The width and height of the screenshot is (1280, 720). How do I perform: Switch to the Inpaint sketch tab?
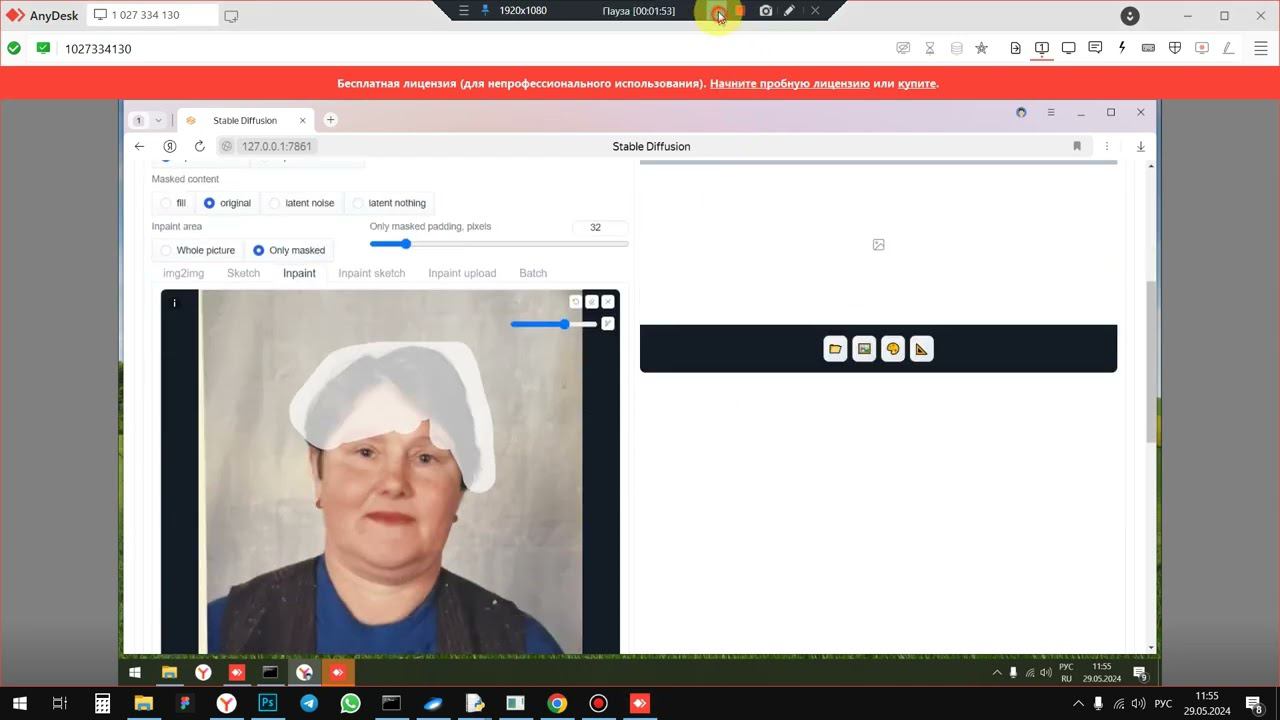[x=372, y=273]
